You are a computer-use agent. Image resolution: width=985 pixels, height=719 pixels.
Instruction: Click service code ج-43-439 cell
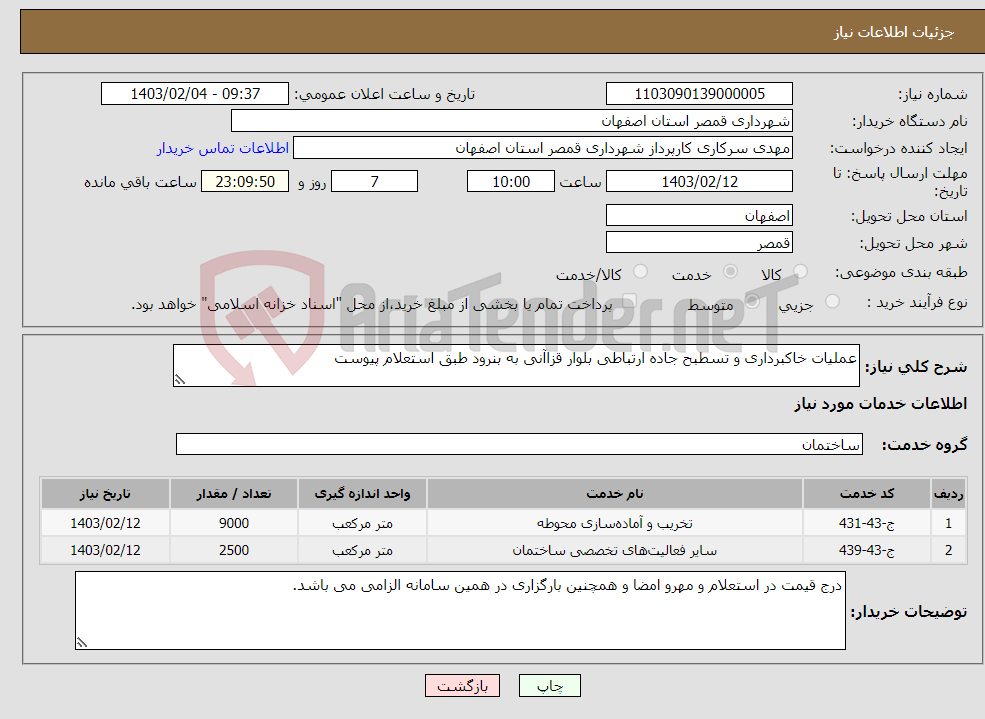click(866, 550)
